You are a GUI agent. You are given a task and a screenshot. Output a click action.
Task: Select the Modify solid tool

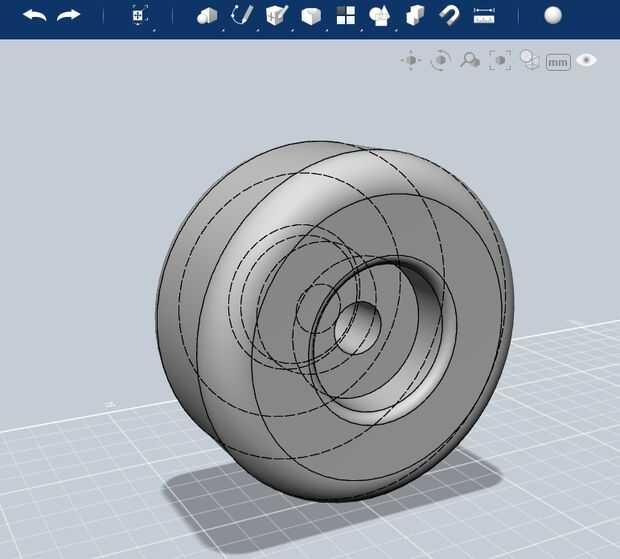[311, 16]
